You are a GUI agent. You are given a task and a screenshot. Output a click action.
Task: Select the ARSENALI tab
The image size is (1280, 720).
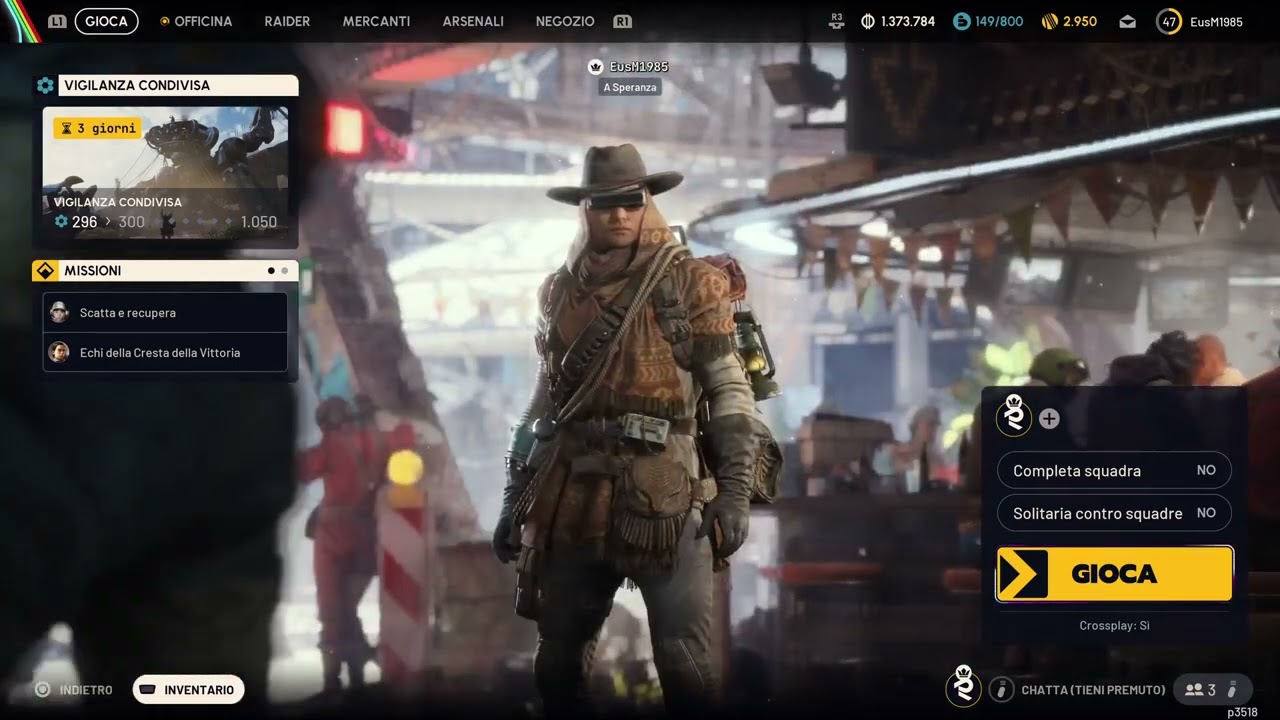(x=473, y=21)
